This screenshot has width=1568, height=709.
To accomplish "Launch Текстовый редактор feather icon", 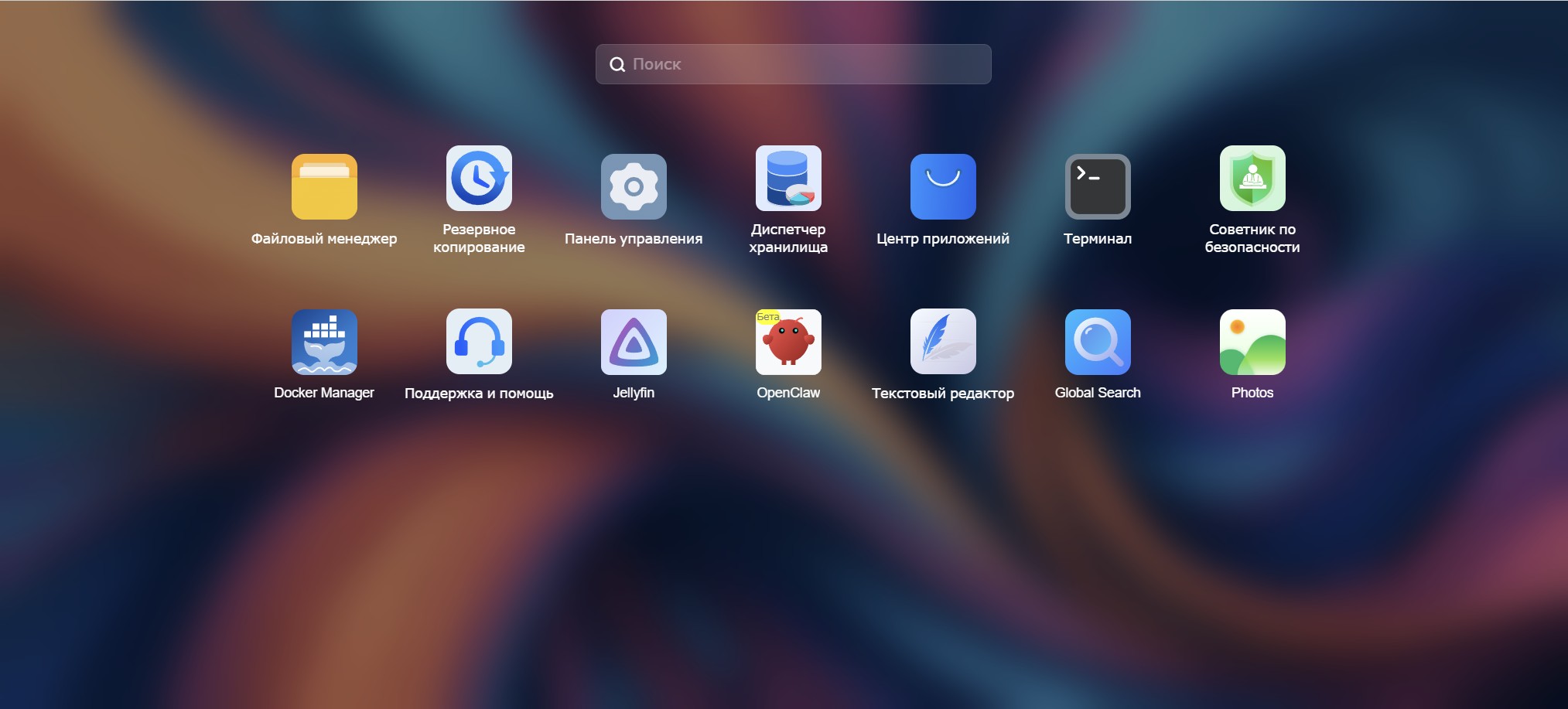I will click(x=943, y=342).
